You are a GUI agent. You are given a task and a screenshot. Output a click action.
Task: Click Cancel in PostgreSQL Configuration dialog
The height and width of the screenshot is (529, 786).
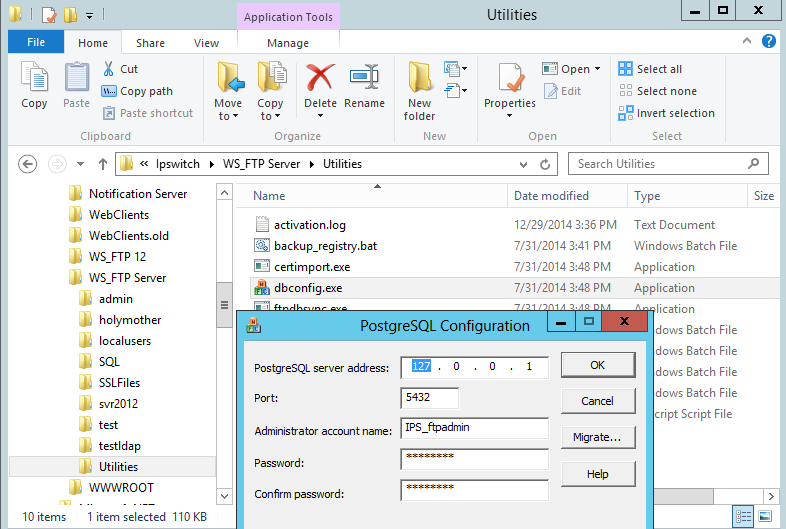598,401
